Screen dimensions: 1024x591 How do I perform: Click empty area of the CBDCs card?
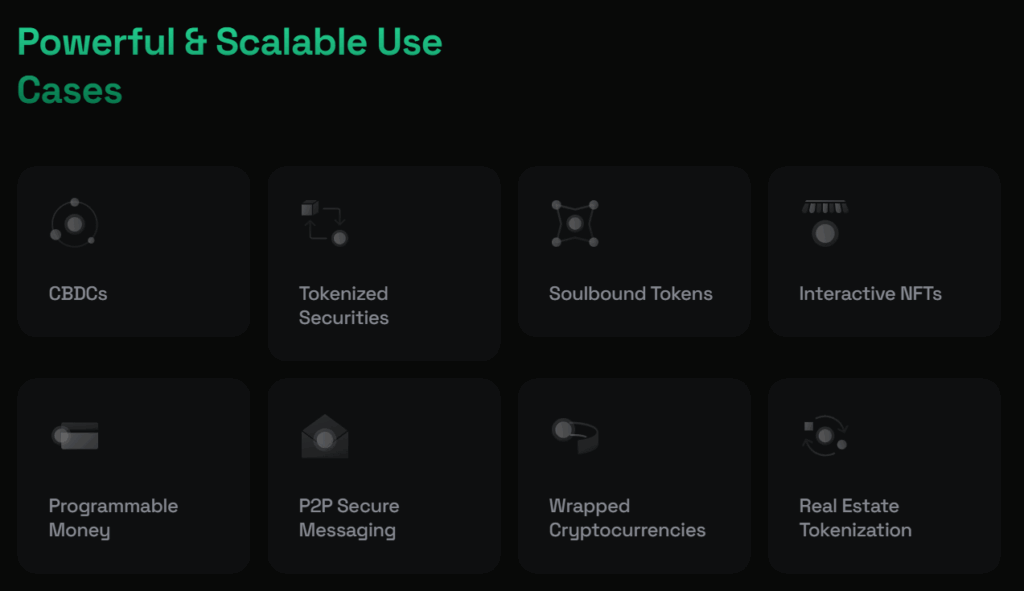click(180, 230)
